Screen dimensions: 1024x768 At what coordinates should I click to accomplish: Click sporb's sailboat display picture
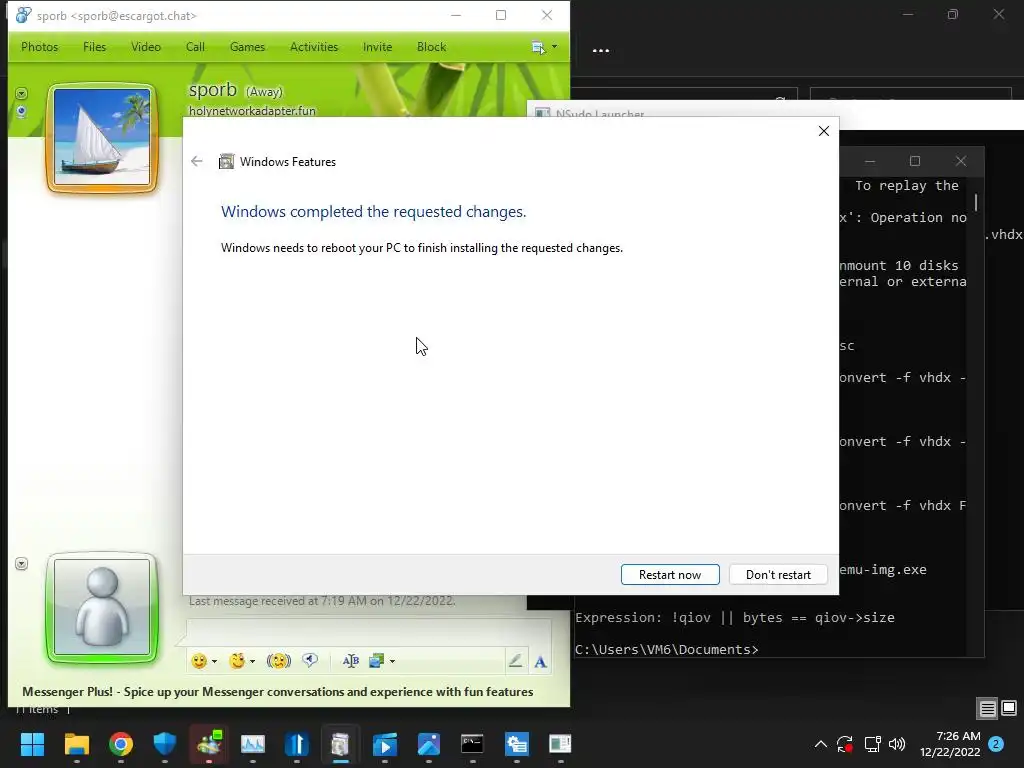click(102, 137)
